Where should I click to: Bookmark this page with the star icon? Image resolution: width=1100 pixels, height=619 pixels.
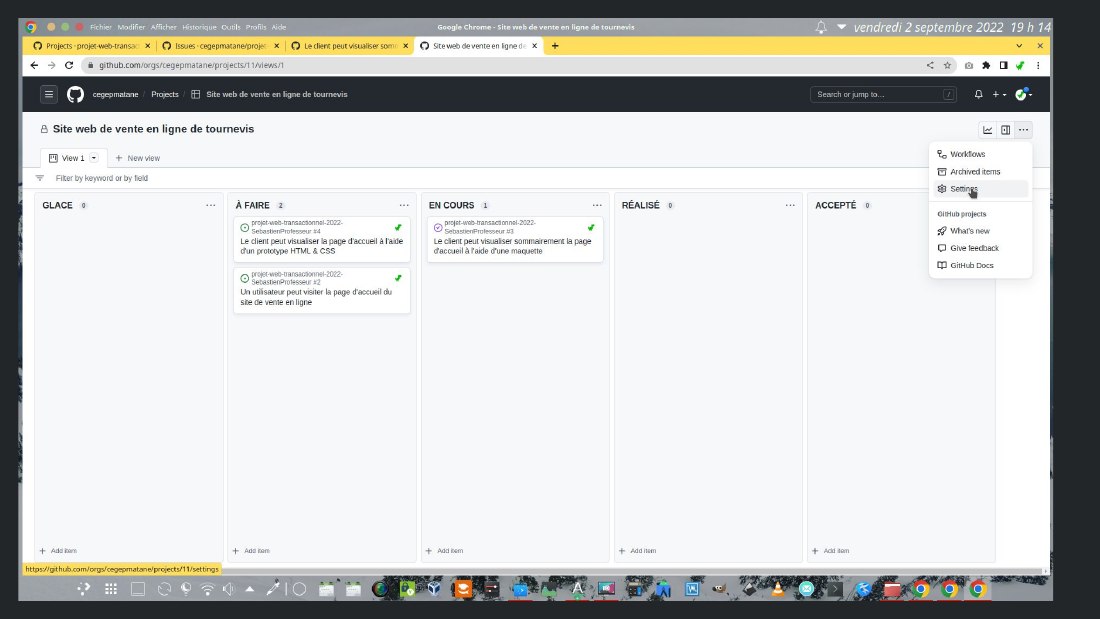coord(947,65)
